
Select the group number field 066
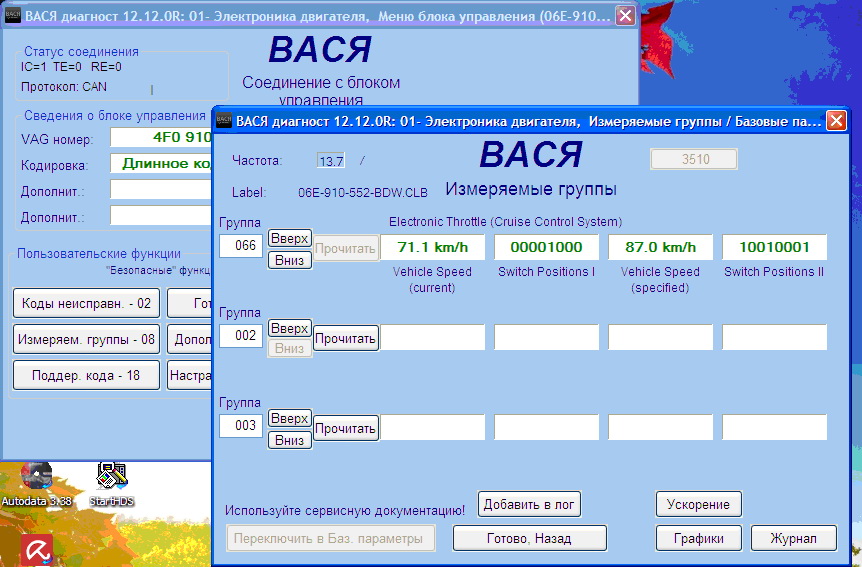tap(241, 246)
